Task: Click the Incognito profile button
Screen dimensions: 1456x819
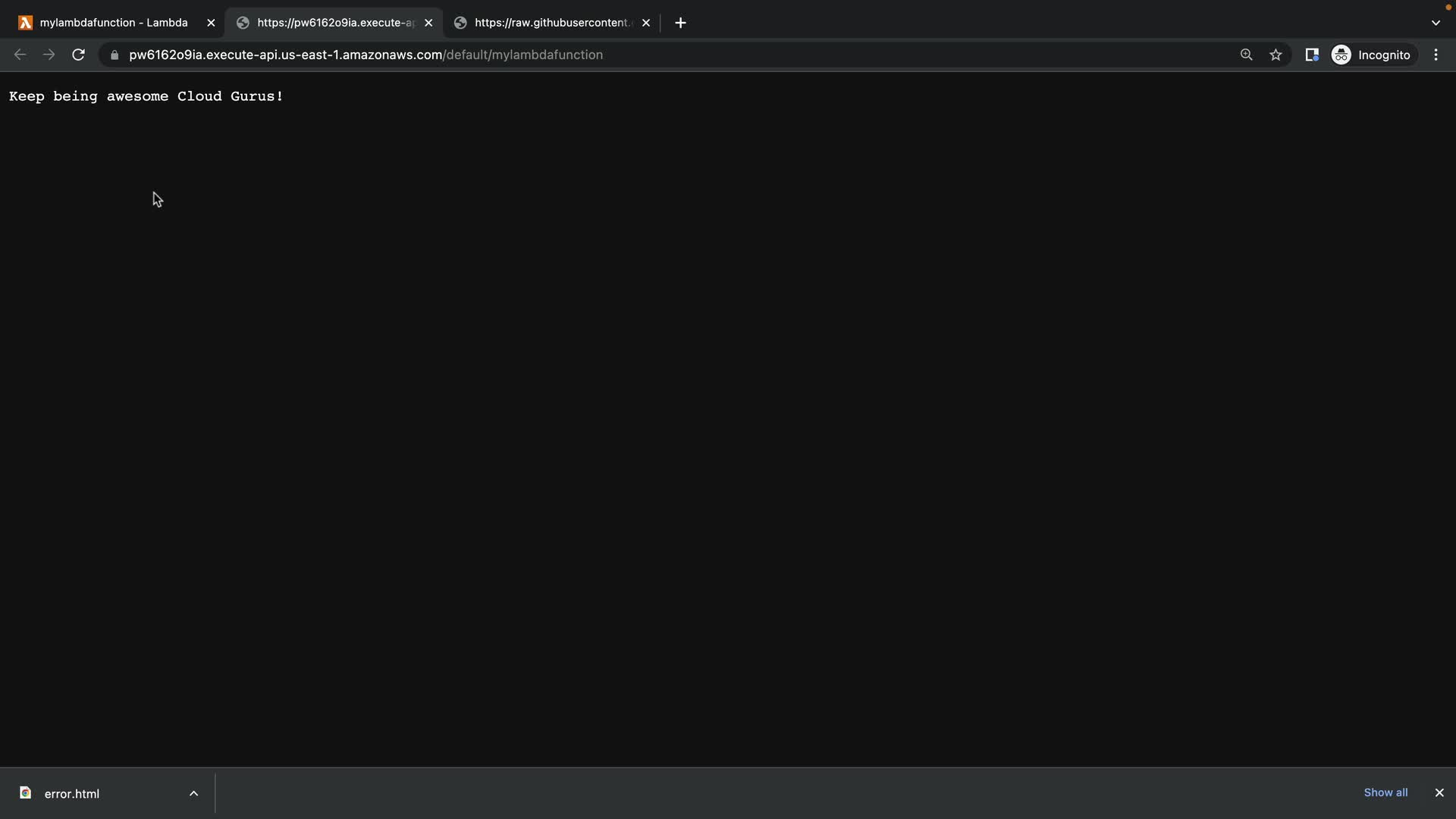Action: coord(1373,55)
